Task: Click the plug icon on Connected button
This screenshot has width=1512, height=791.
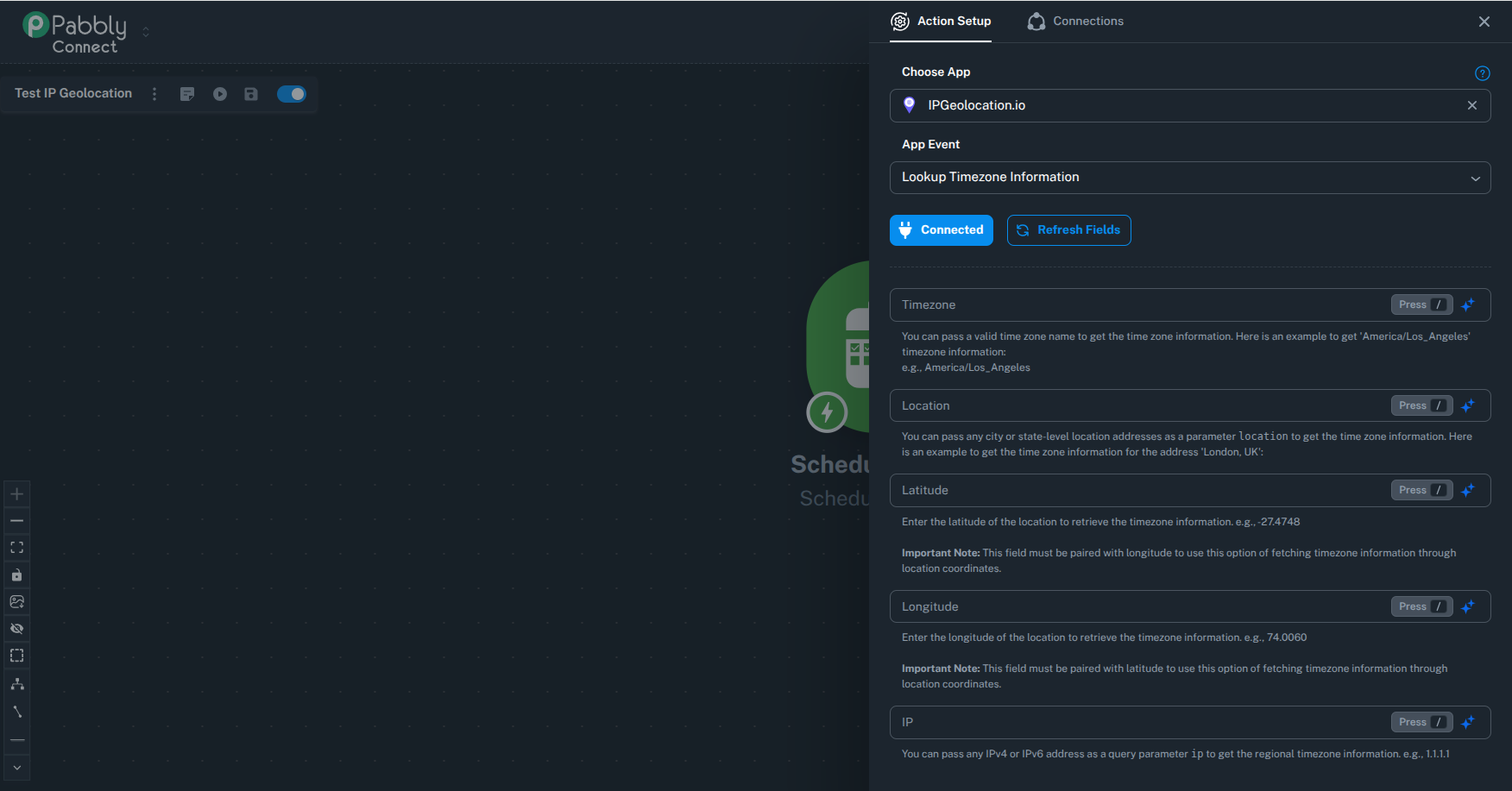Action: [905, 230]
